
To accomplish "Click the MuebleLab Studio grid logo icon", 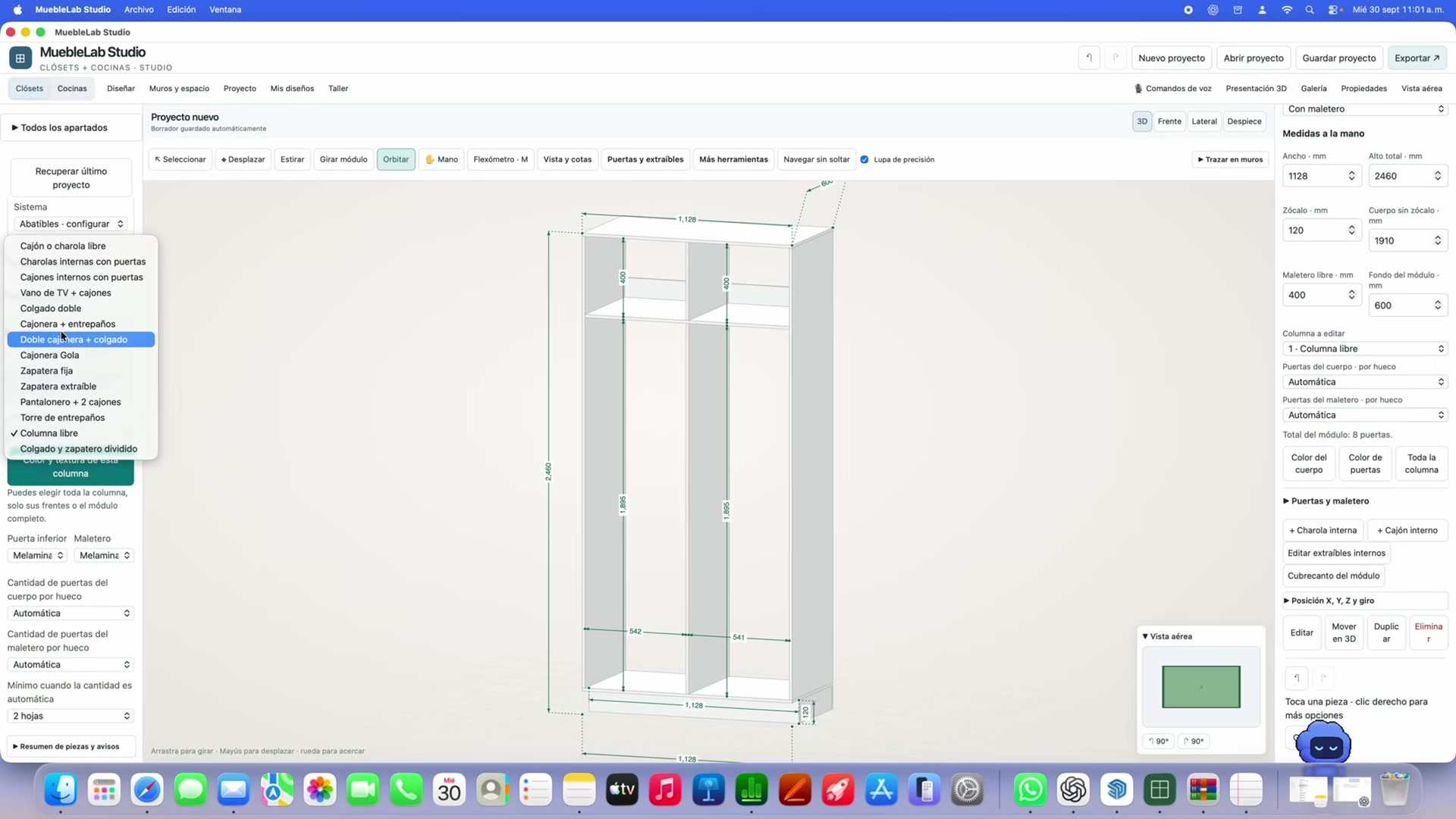I will coord(20,58).
